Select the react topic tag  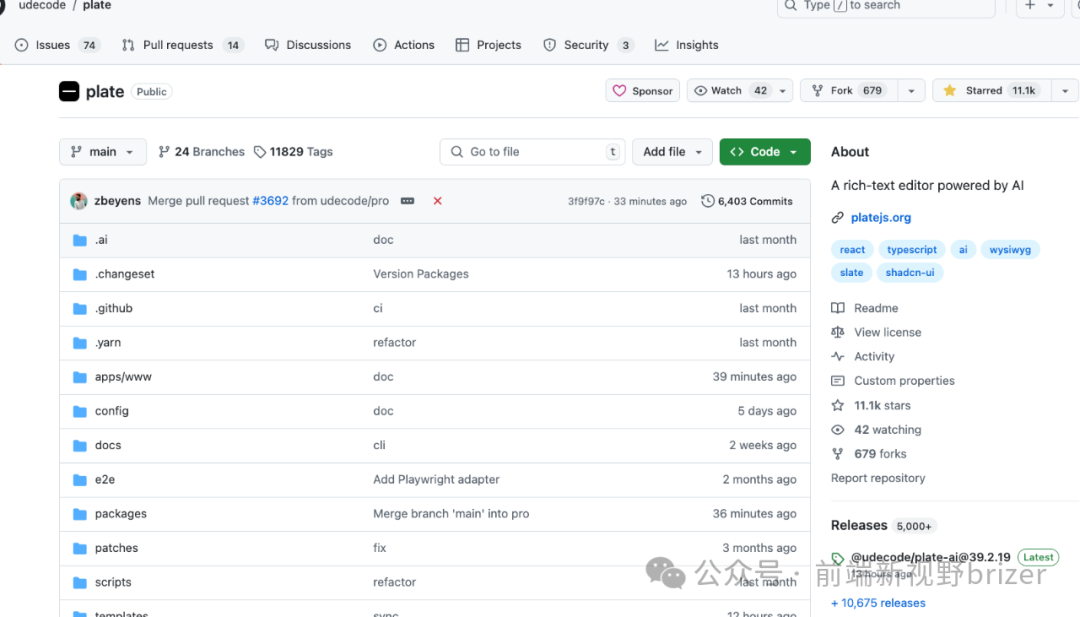(852, 250)
